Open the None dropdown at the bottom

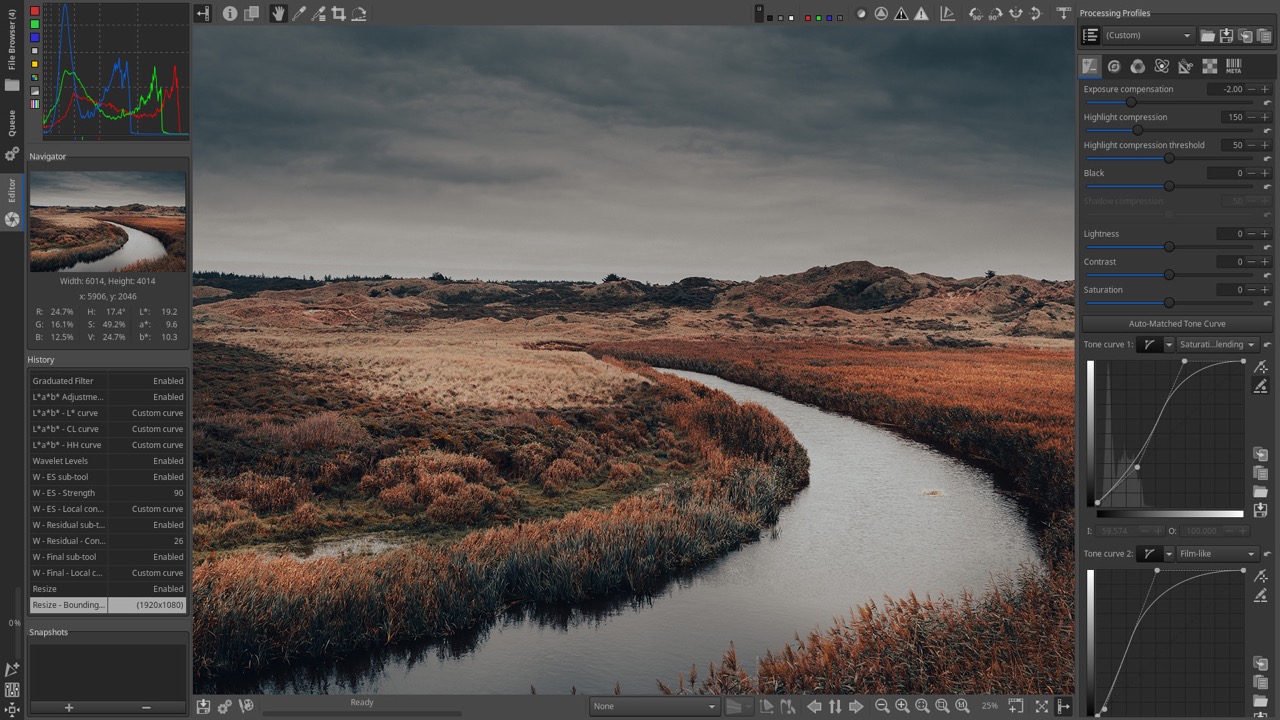pyautogui.click(x=655, y=706)
